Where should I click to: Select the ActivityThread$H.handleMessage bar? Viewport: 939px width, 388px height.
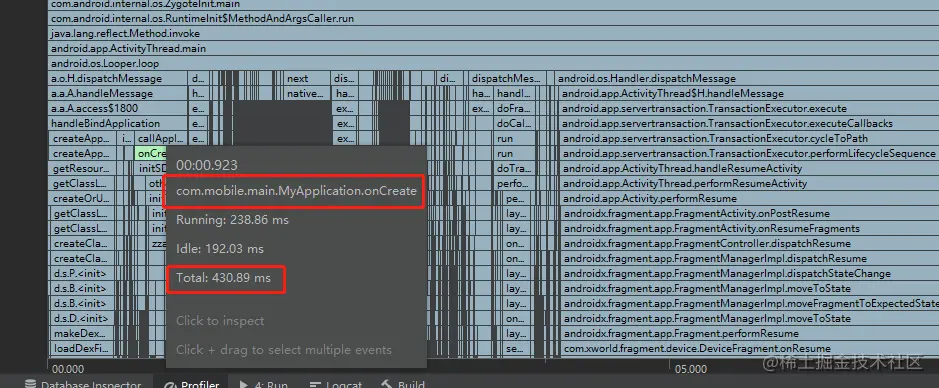coord(749,93)
